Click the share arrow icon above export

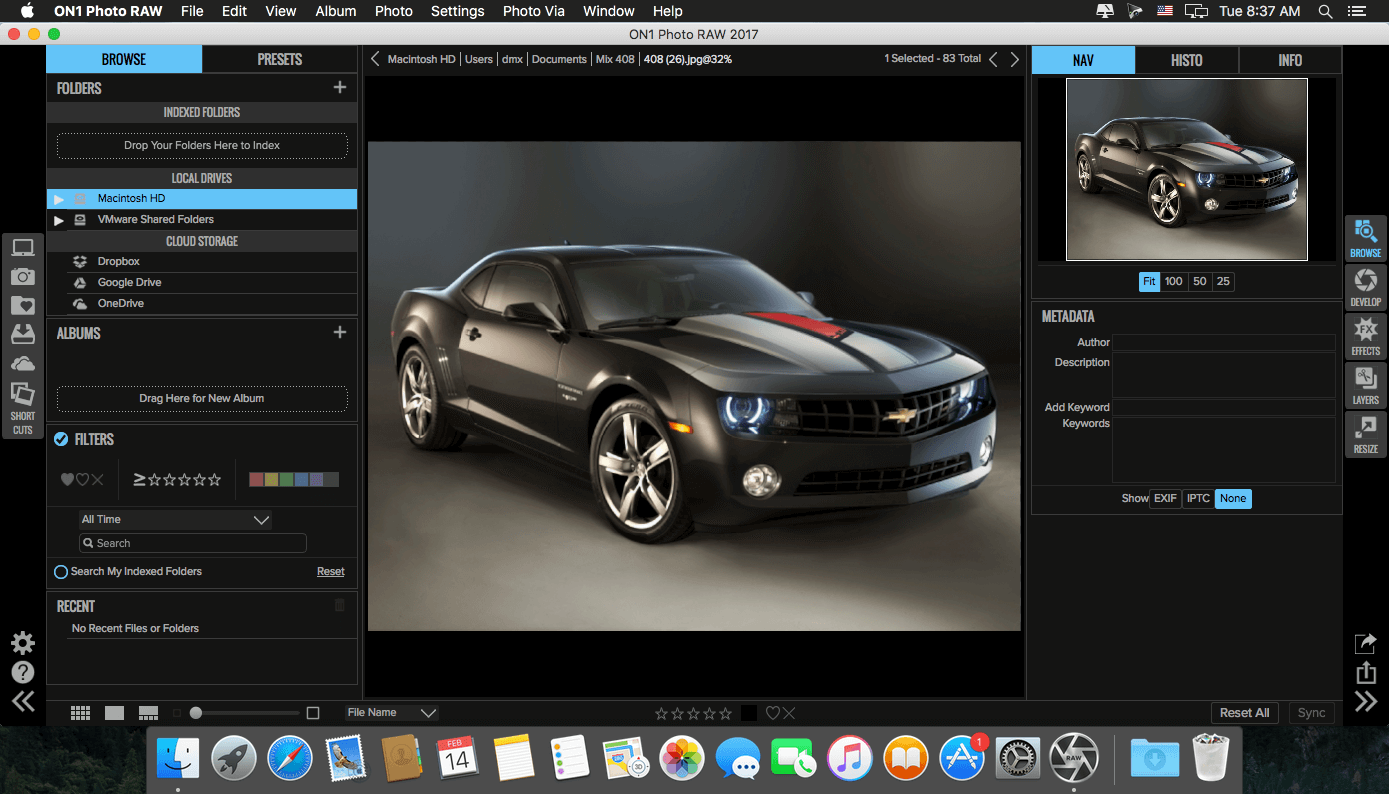click(x=1365, y=643)
